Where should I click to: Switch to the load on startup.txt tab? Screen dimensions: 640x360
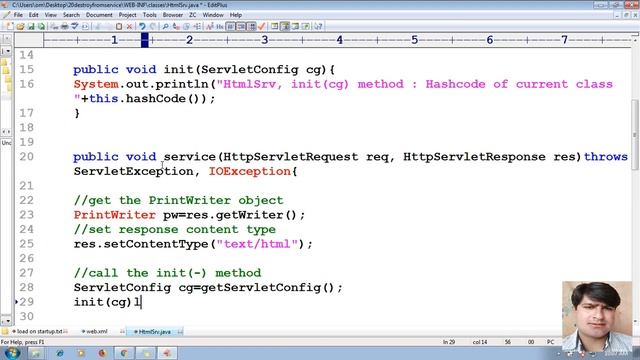39,331
